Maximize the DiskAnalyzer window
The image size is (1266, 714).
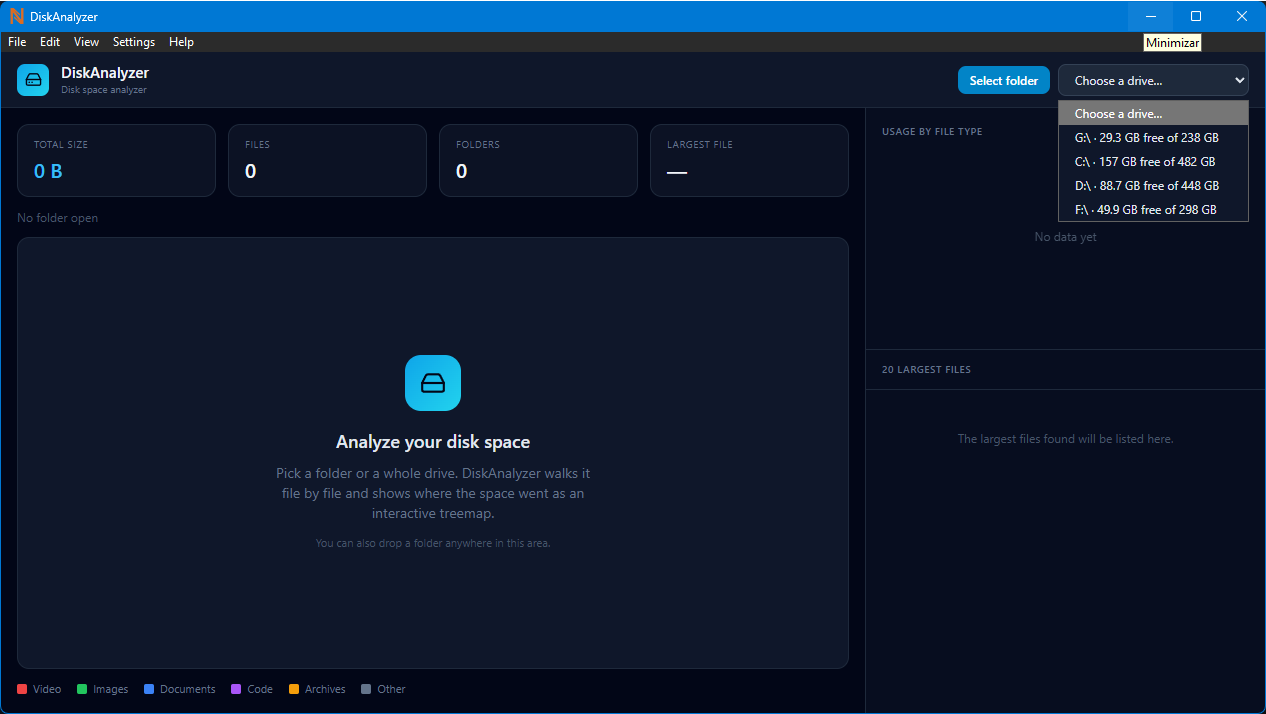tap(1196, 16)
